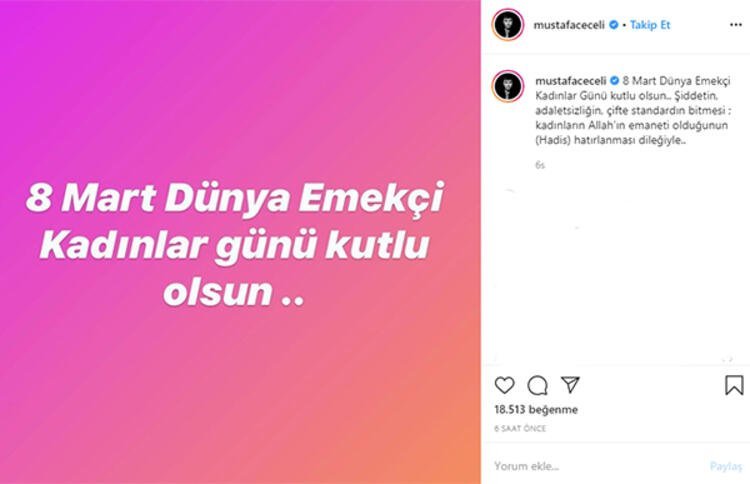Screen dimensions: 750x484
Task: Open mustafaceceli profile from the header username
Action: click(x=569, y=25)
